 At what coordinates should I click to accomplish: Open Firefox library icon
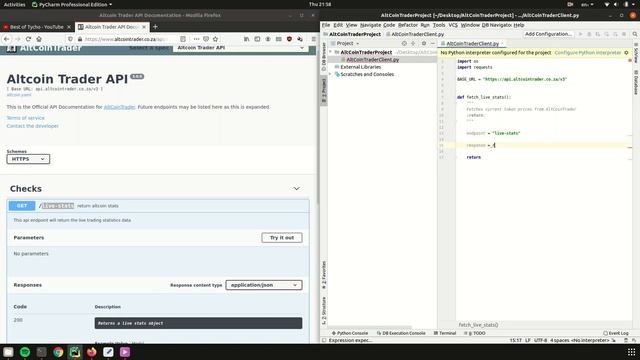tap(247, 39)
